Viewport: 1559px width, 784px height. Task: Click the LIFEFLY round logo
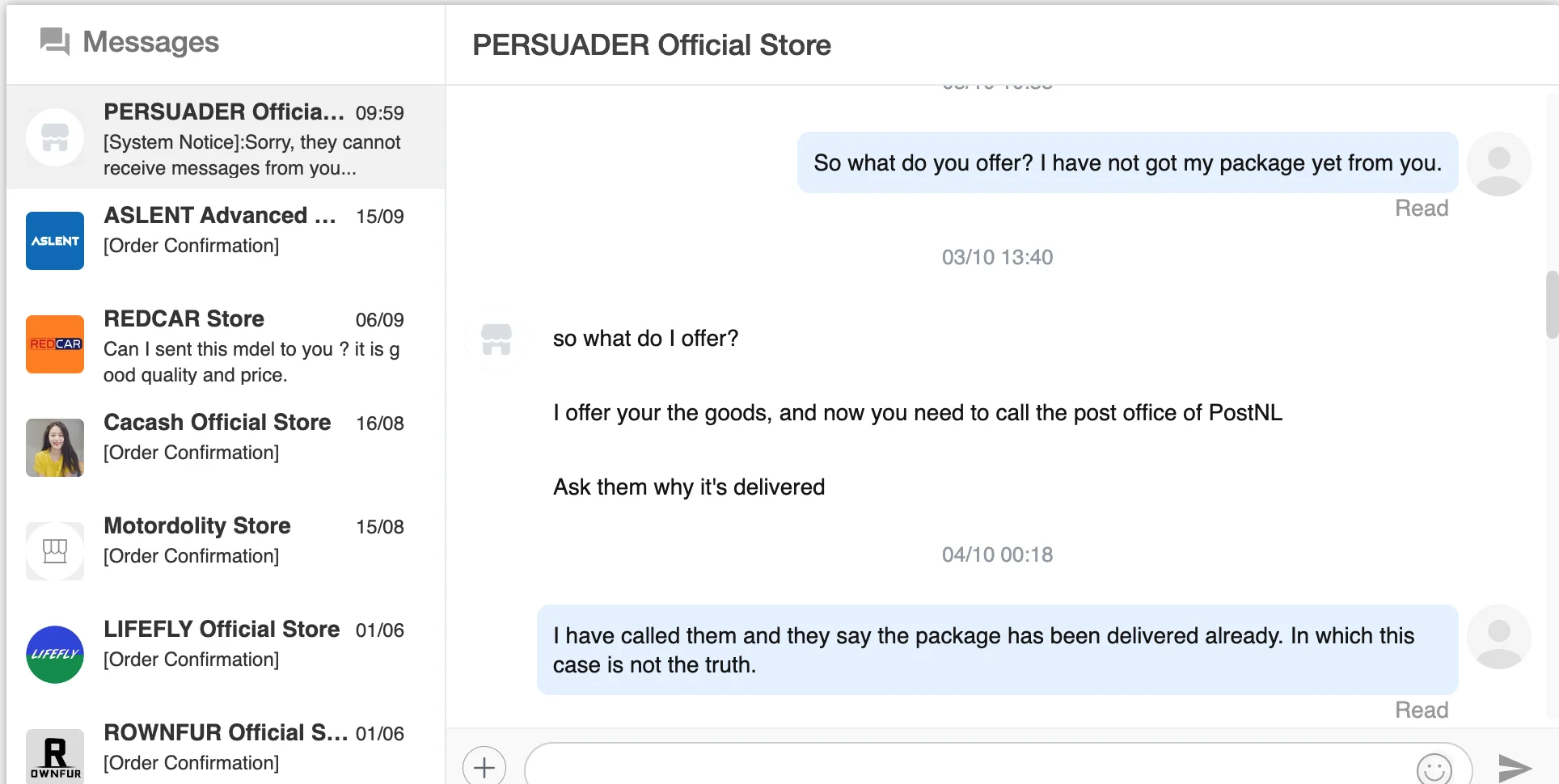[x=55, y=654]
